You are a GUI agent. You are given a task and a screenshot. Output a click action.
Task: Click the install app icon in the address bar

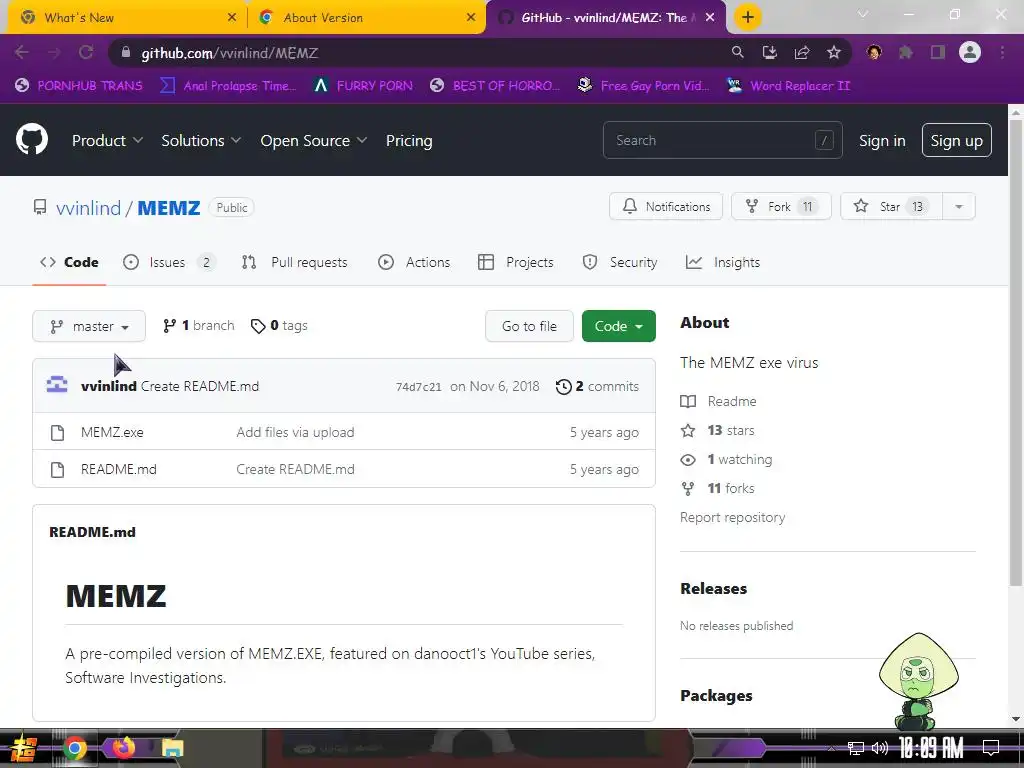(770, 52)
